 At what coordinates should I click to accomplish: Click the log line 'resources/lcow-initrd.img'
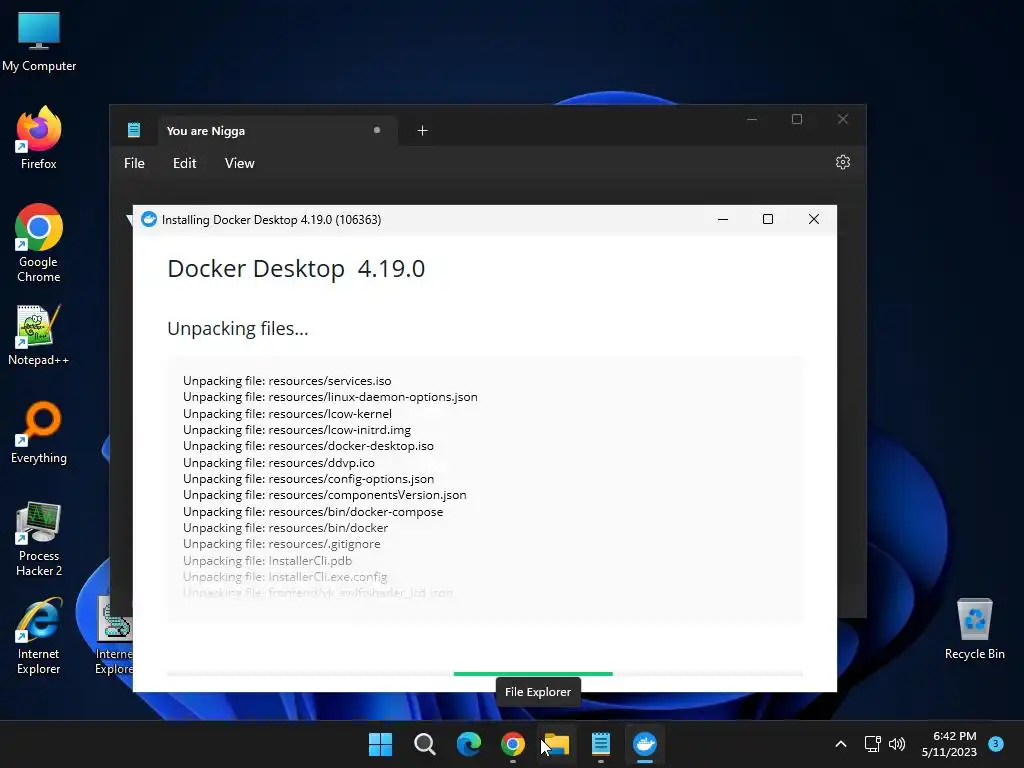point(297,430)
